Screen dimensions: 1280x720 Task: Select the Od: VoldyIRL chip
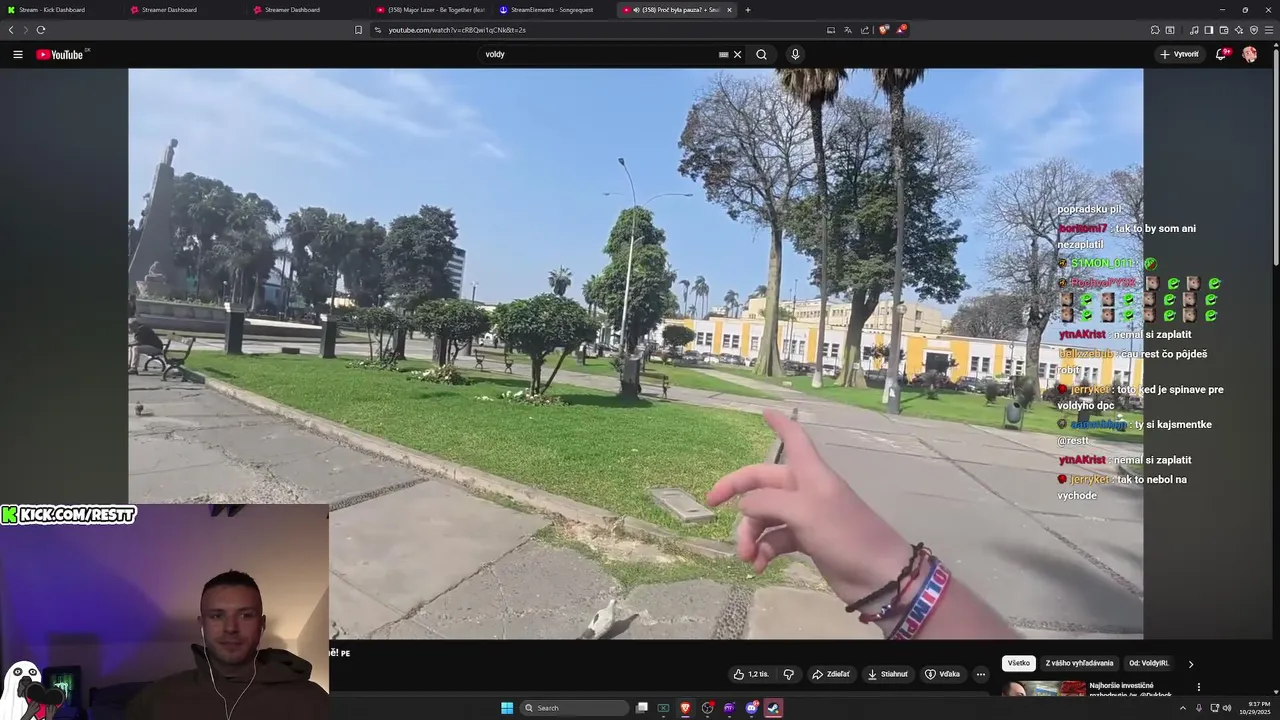coord(1149,663)
